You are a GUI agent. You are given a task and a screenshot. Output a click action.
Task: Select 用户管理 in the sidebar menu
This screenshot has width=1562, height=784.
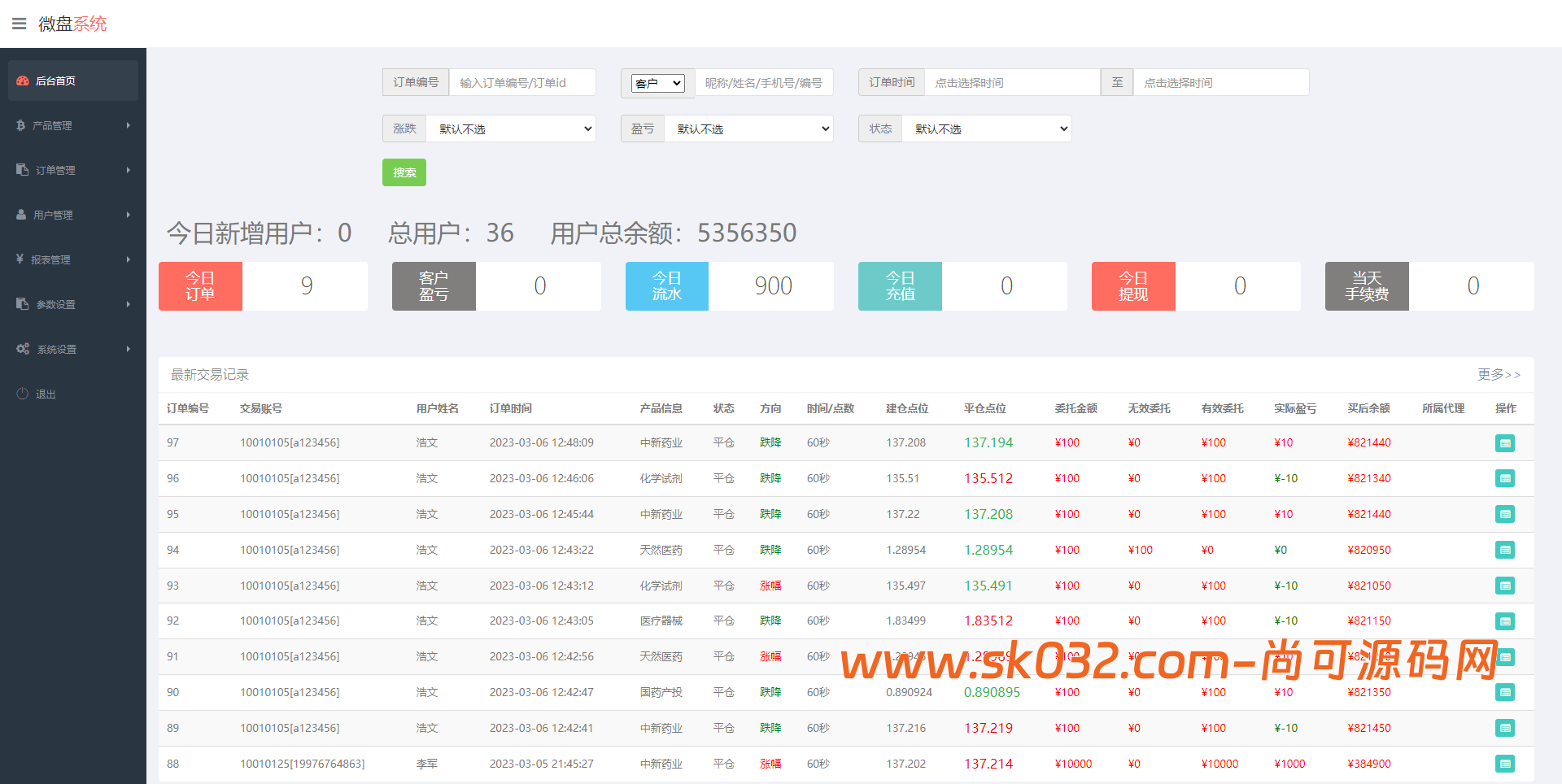pos(55,215)
